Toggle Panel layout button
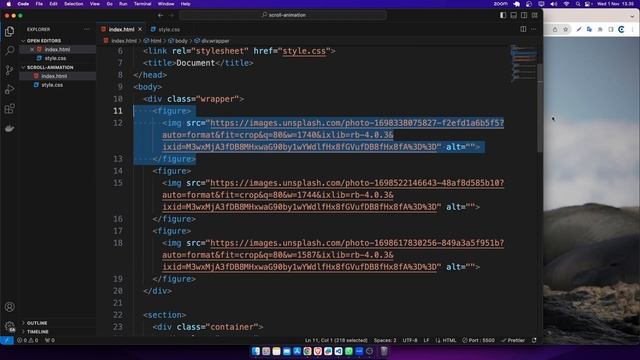 513,15
